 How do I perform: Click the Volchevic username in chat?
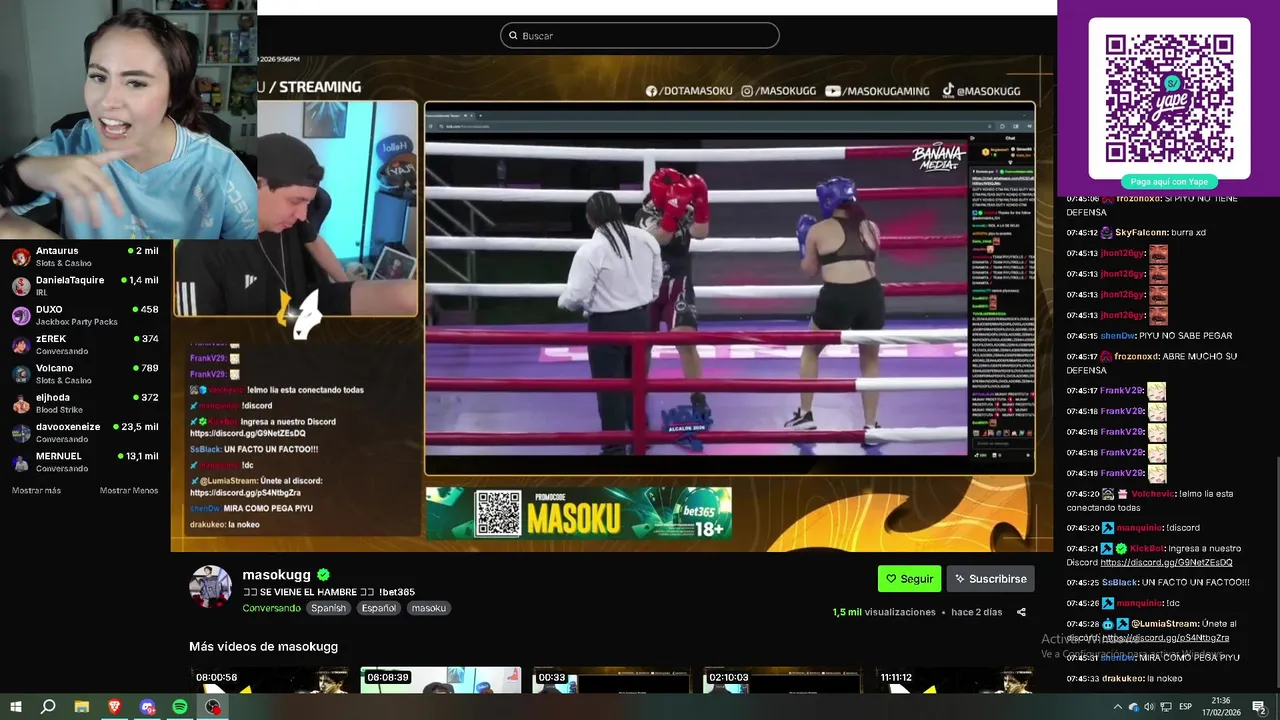tap(1154, 494)
